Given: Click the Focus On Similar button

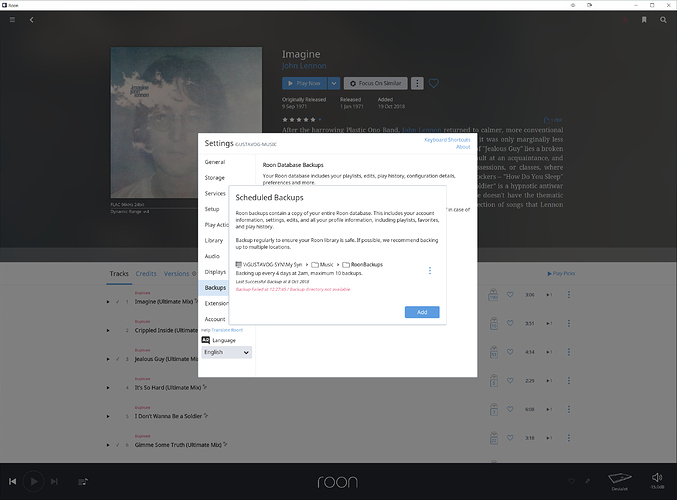Looking at the screenshot, I should 375,83.
